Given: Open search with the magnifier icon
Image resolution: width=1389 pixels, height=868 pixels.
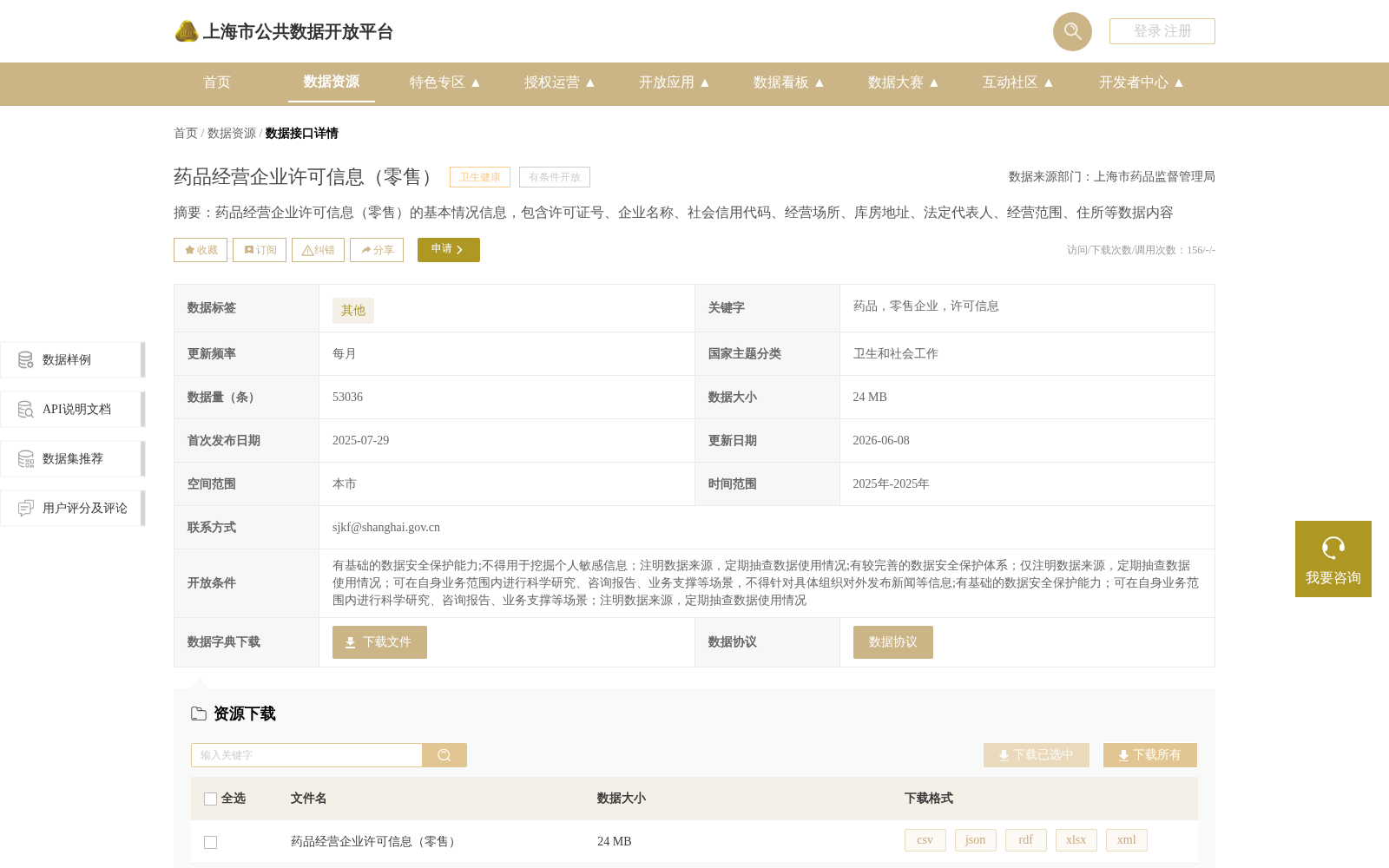Looking at the screenshot, I should 1072,31.
